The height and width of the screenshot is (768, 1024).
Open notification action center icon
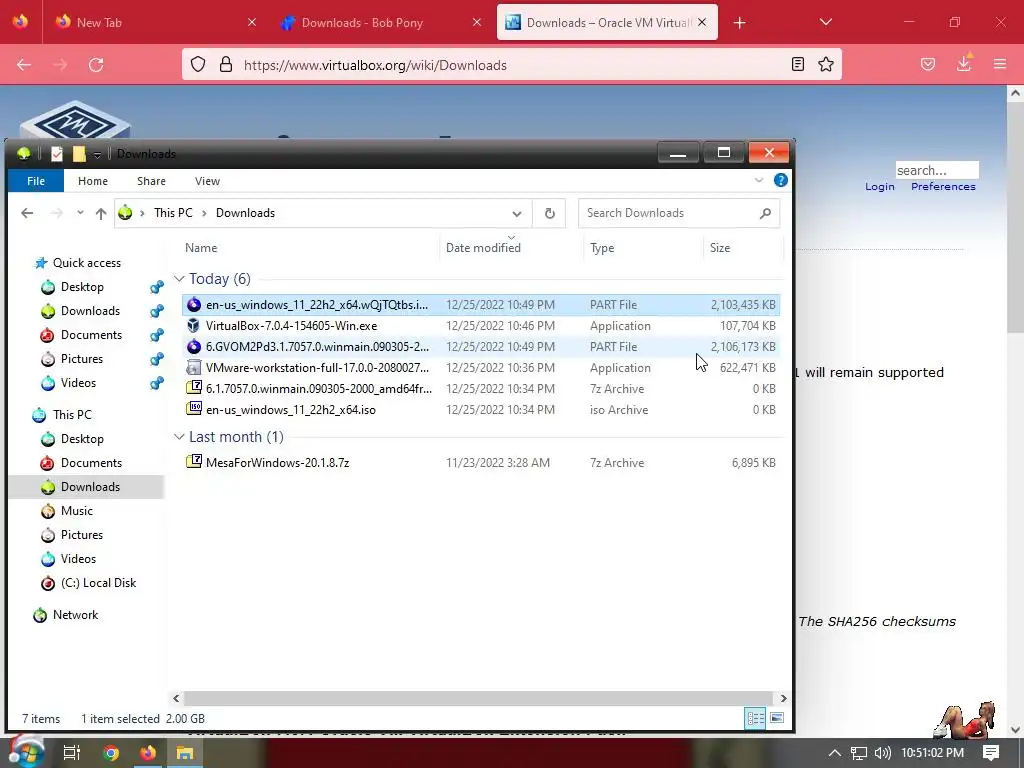[x=991, y=752]
